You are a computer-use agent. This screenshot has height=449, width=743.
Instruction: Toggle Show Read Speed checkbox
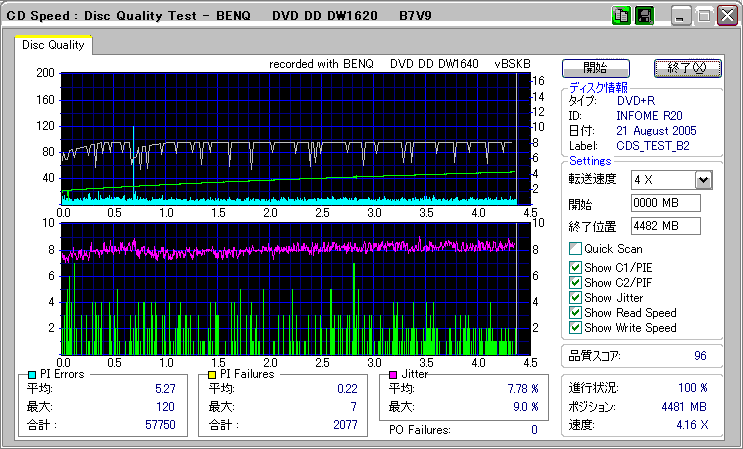[x=575, y=313]
